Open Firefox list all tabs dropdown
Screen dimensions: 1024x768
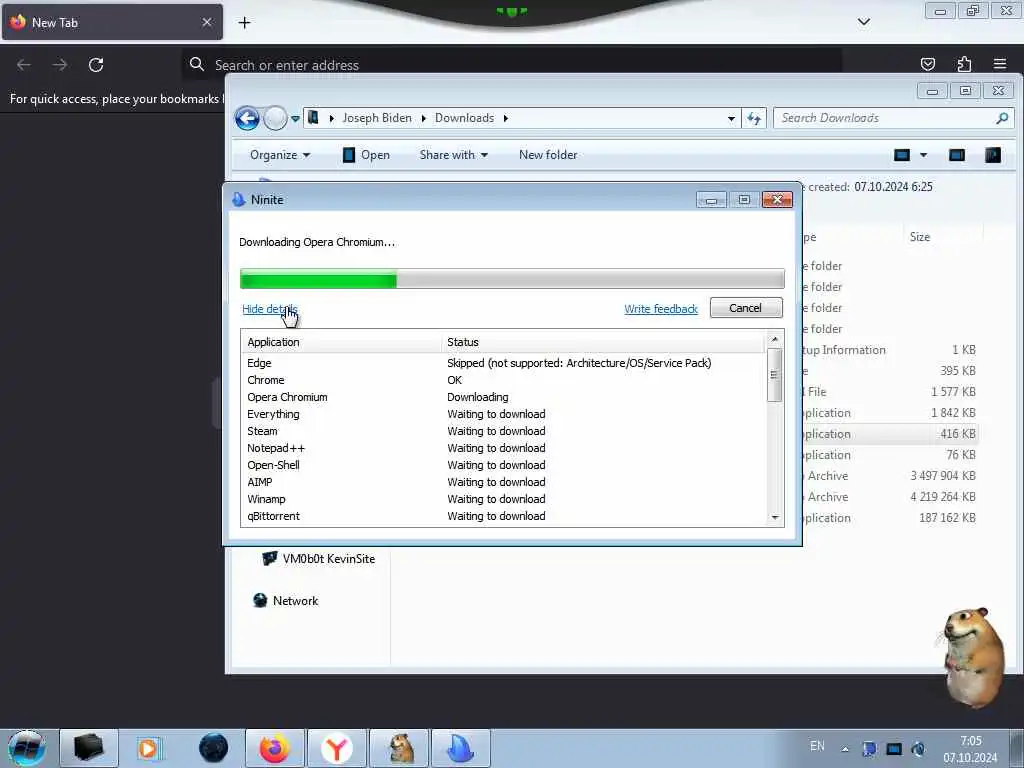pyautogui.click(x=863, y=22)
